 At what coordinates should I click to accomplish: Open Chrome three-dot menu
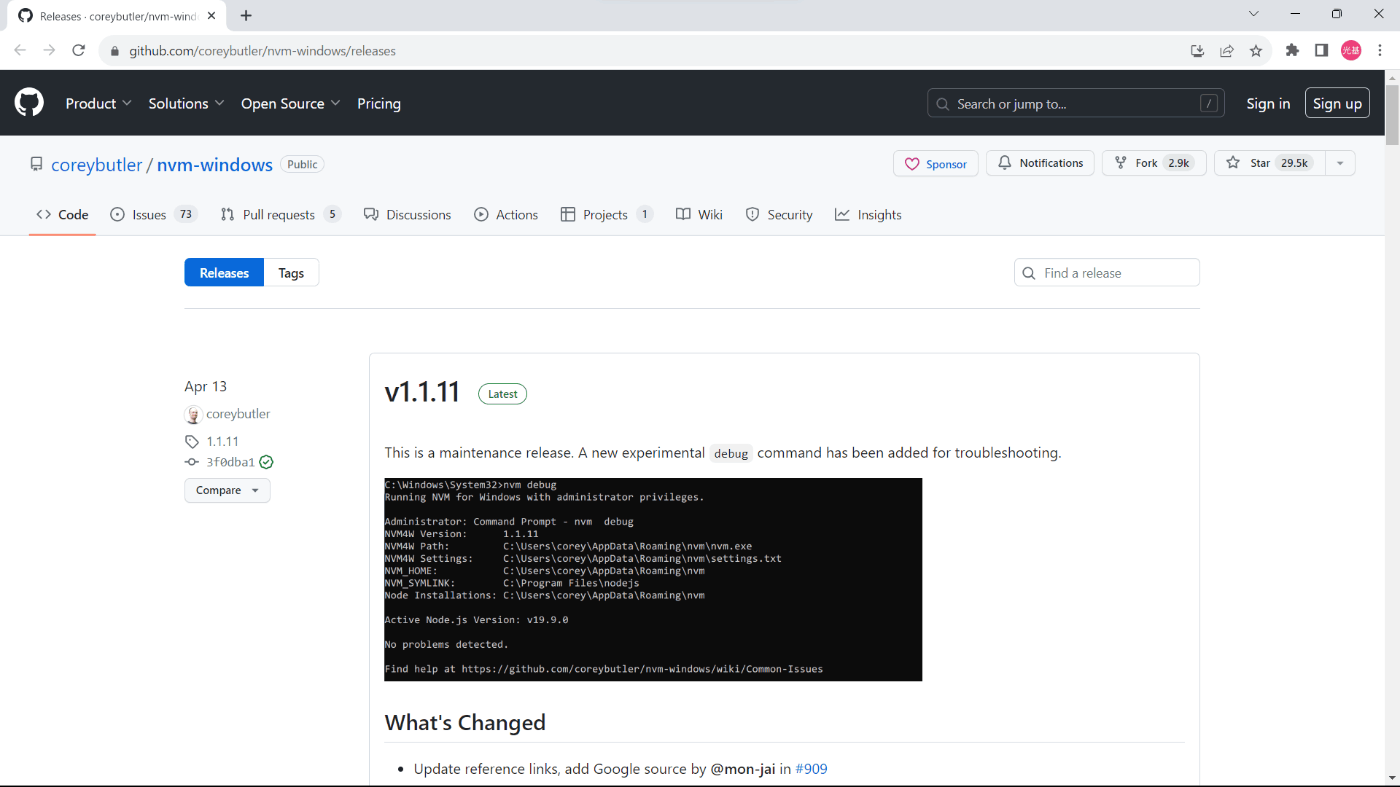[x=1380, y=51]
